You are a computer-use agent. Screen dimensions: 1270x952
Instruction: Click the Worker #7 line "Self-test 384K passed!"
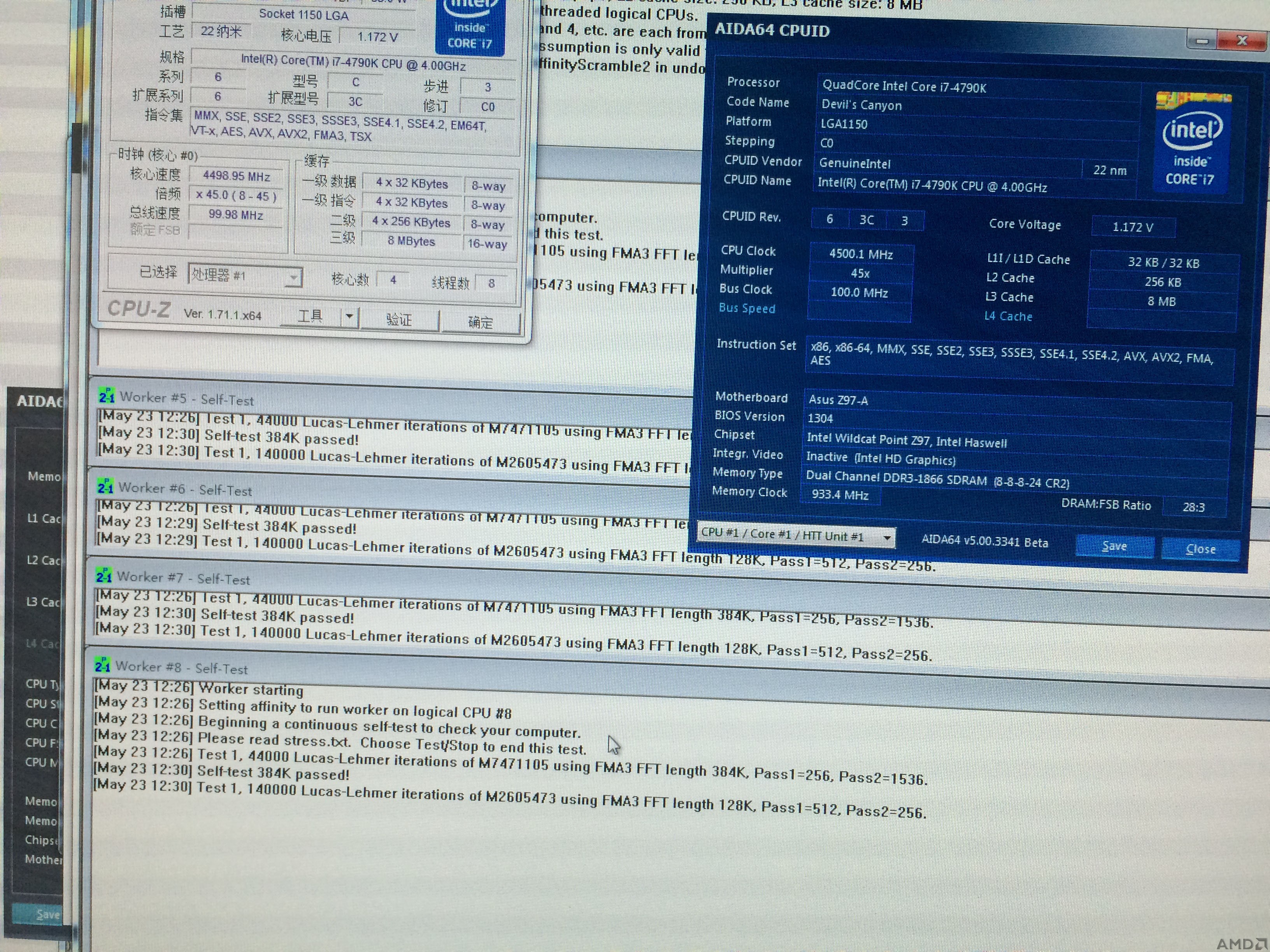pos(225,614)
